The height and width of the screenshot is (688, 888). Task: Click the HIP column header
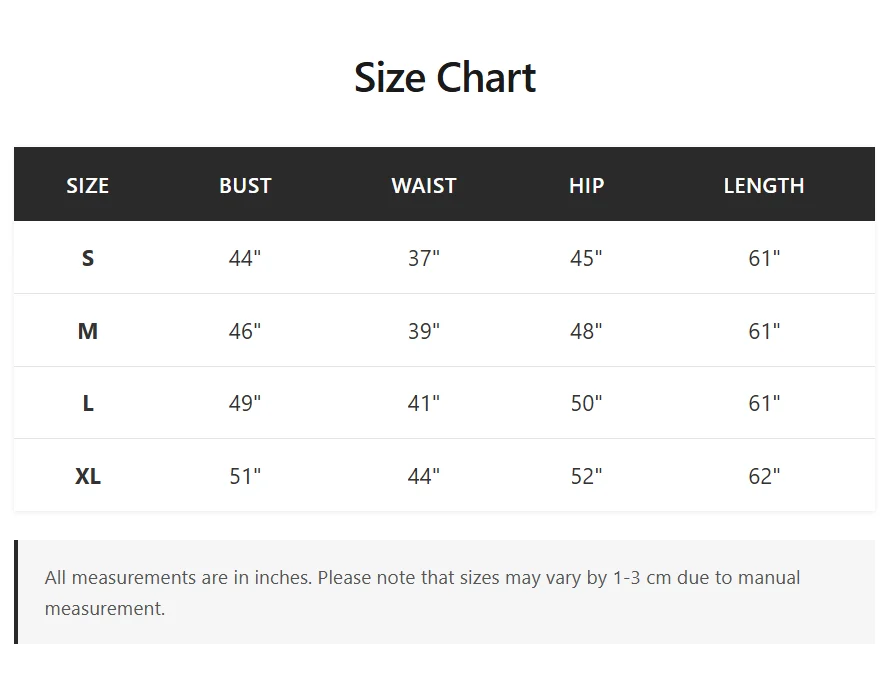pos(586,186)
